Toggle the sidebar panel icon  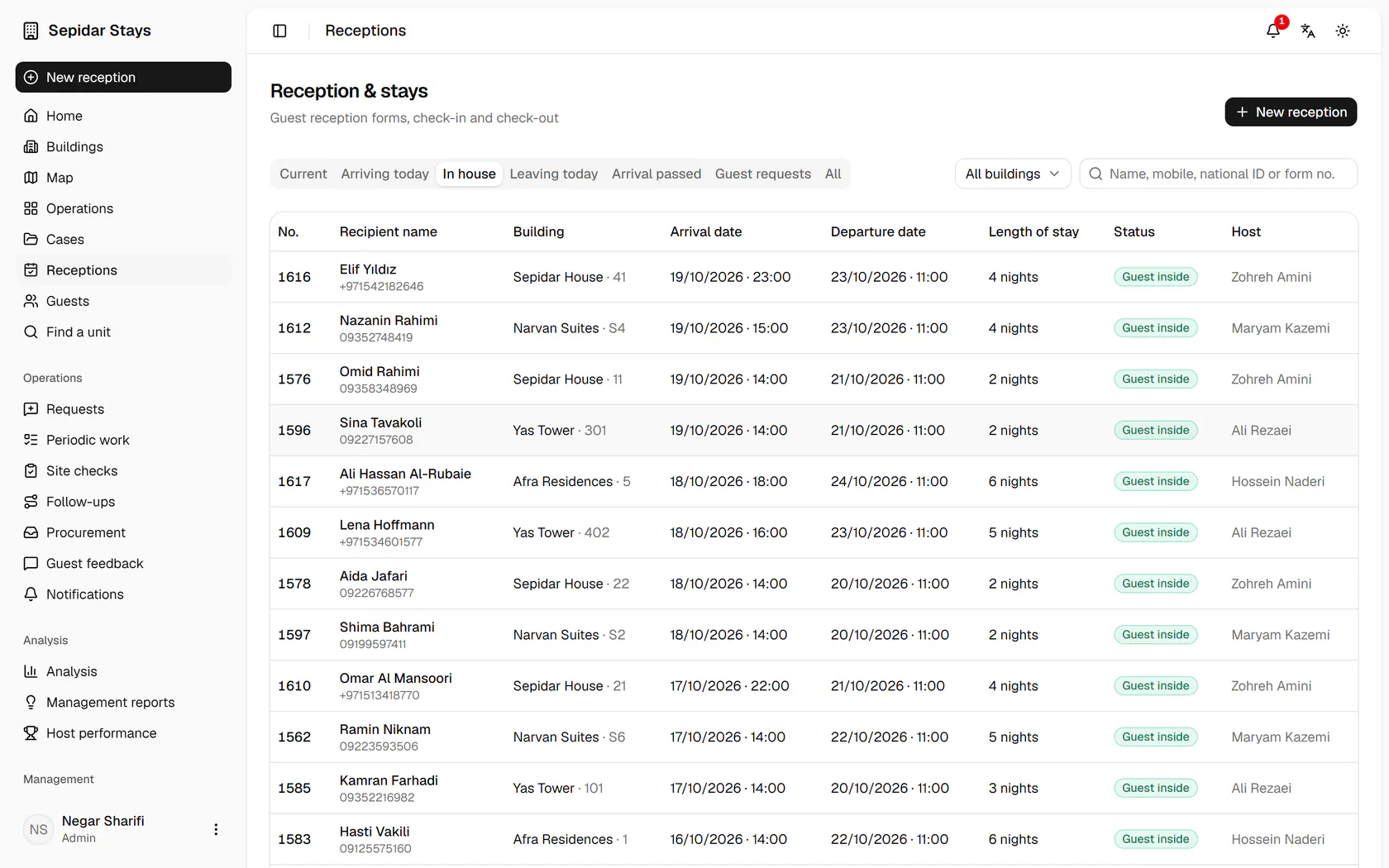tap(279, 31)
